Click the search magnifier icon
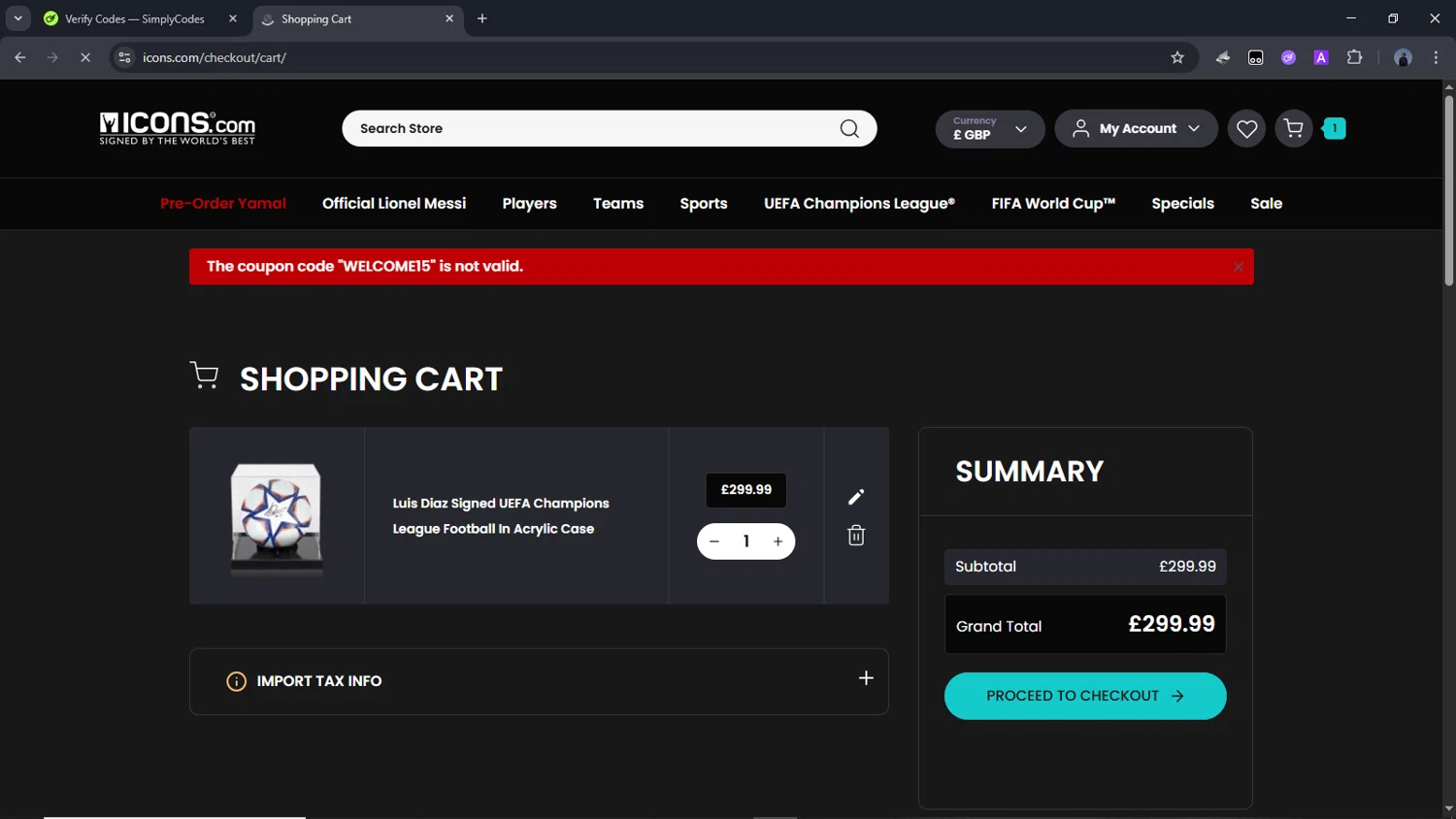This screenshot has width=1456, height=819. (849, 128)
